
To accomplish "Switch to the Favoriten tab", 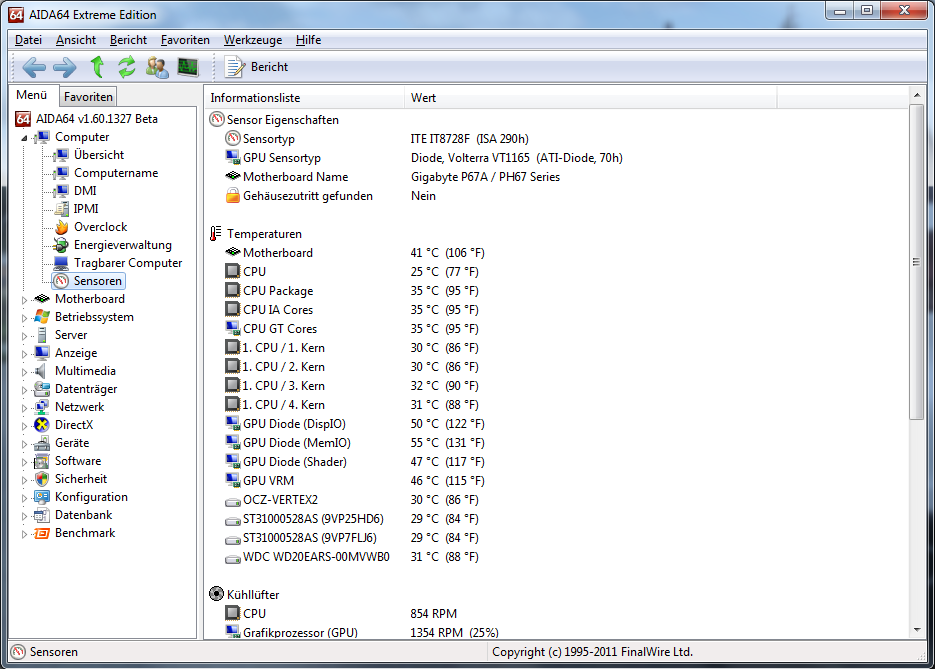I will [x=88, y=97].
